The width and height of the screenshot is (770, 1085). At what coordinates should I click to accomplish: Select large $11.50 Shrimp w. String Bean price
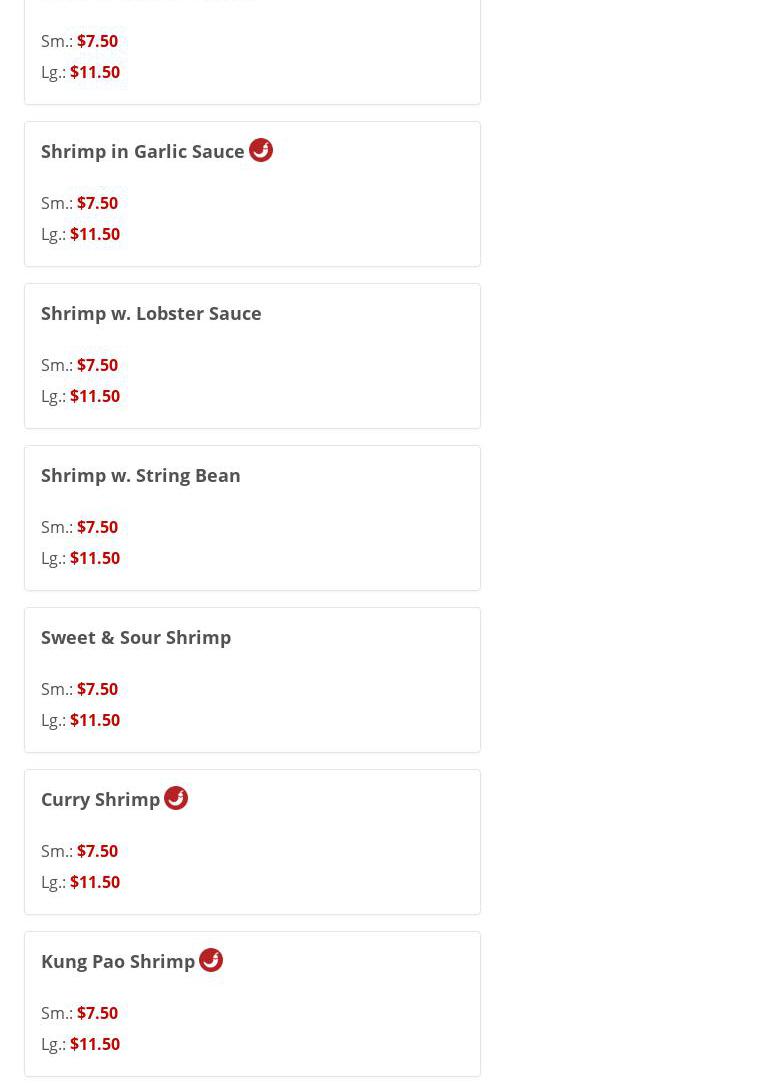(95, 558)
